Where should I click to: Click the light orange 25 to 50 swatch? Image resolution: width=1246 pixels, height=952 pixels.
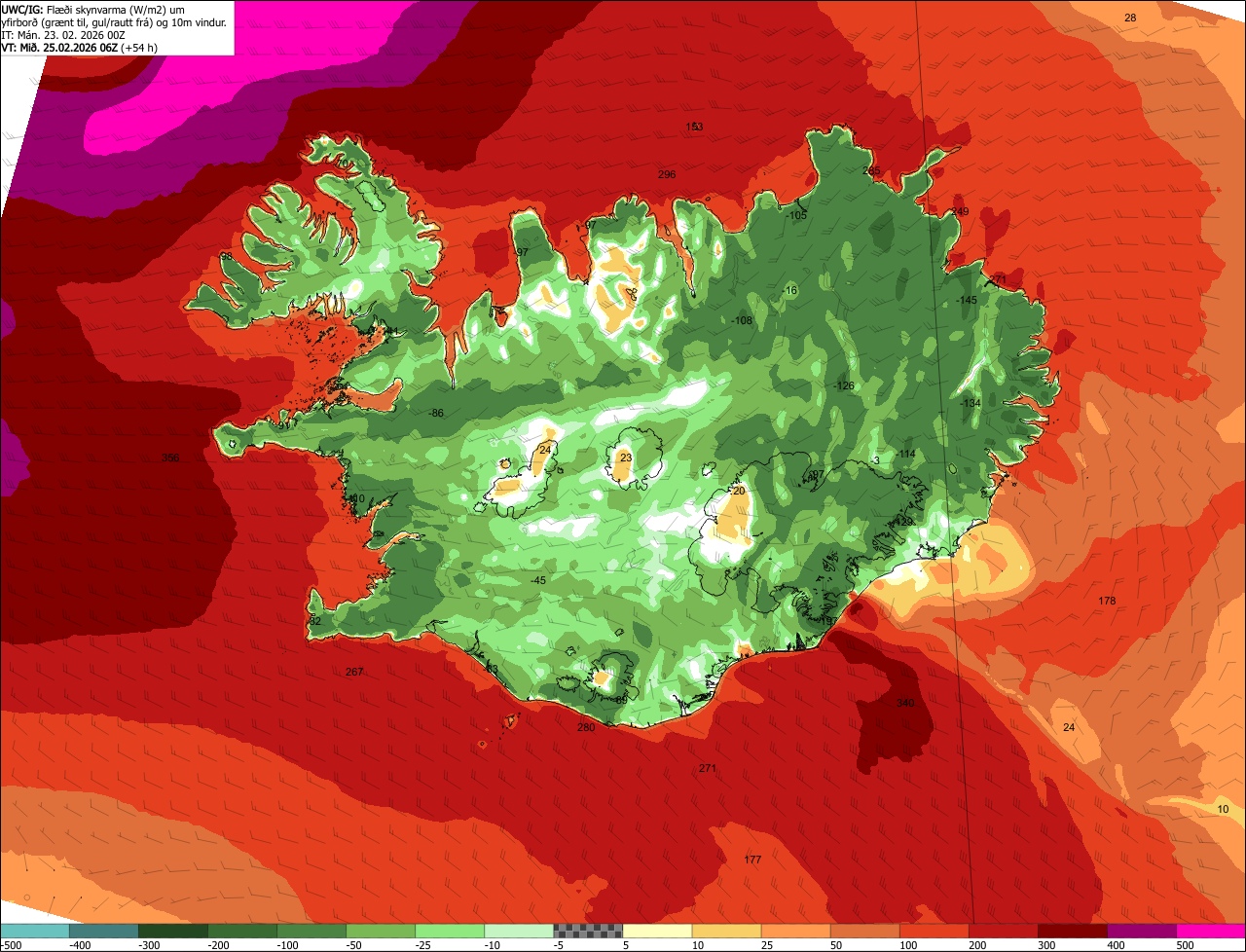795,931
